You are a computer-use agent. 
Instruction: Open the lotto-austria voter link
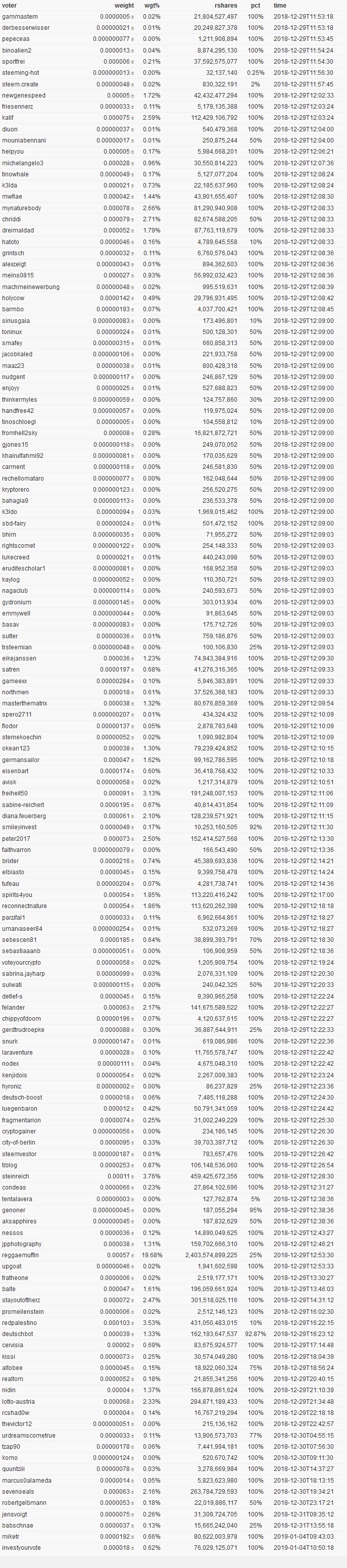[18, 1401]
